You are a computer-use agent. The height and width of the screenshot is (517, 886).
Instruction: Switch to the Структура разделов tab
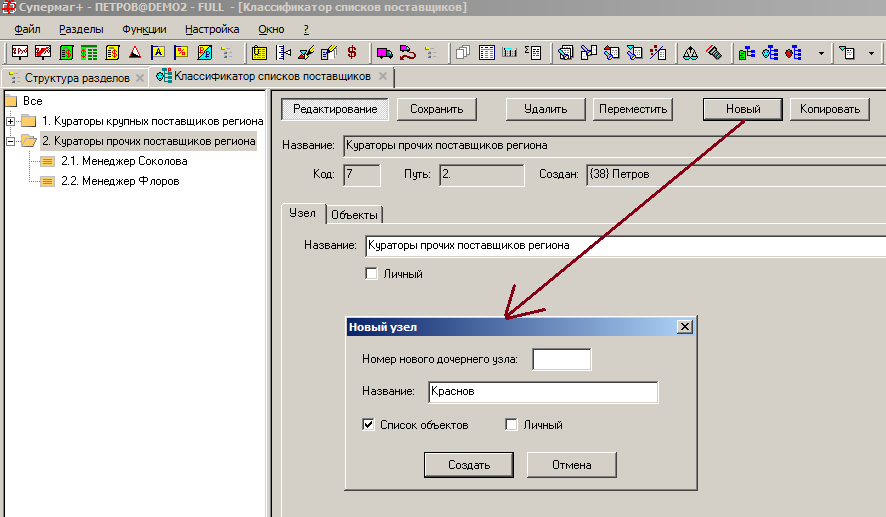click(x=77, y=78)
